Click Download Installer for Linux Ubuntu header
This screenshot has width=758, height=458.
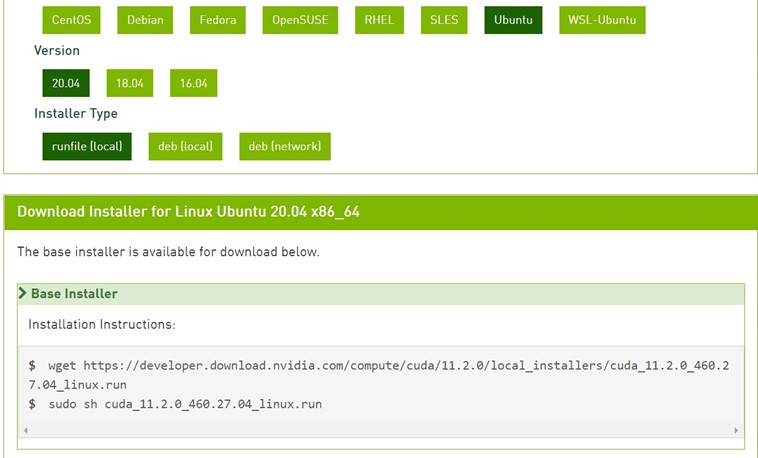(x=189, y=212)
